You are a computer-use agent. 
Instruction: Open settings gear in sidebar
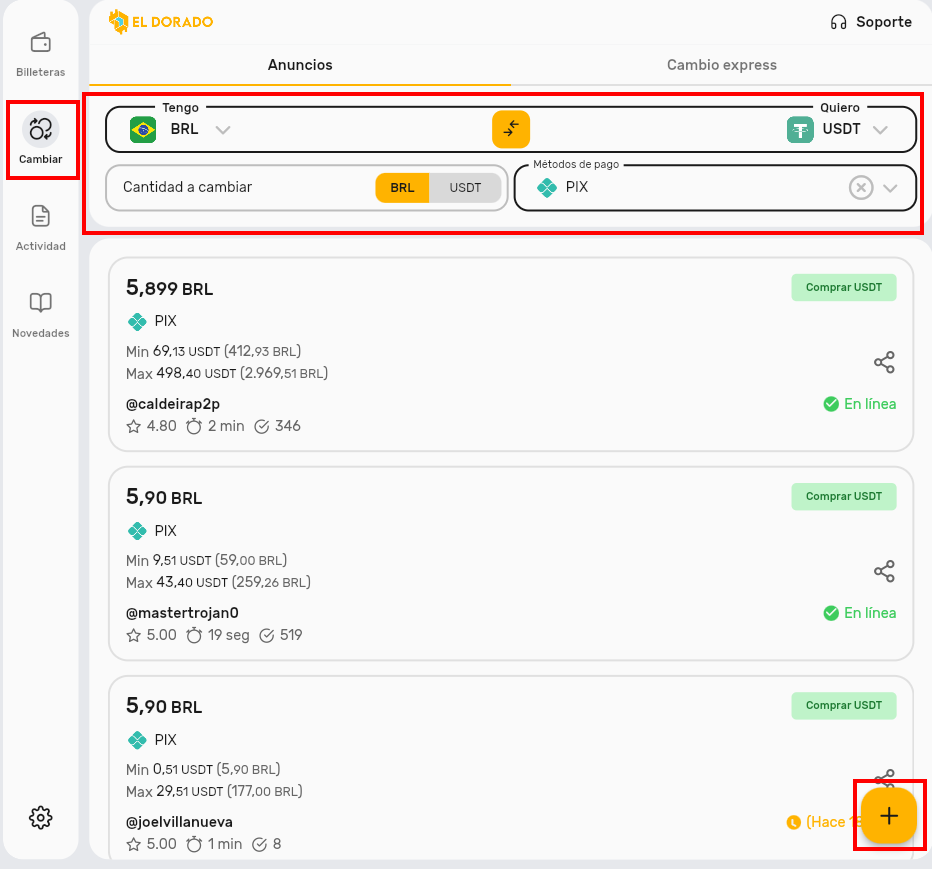pyautogui.click(x=40, y=818)
